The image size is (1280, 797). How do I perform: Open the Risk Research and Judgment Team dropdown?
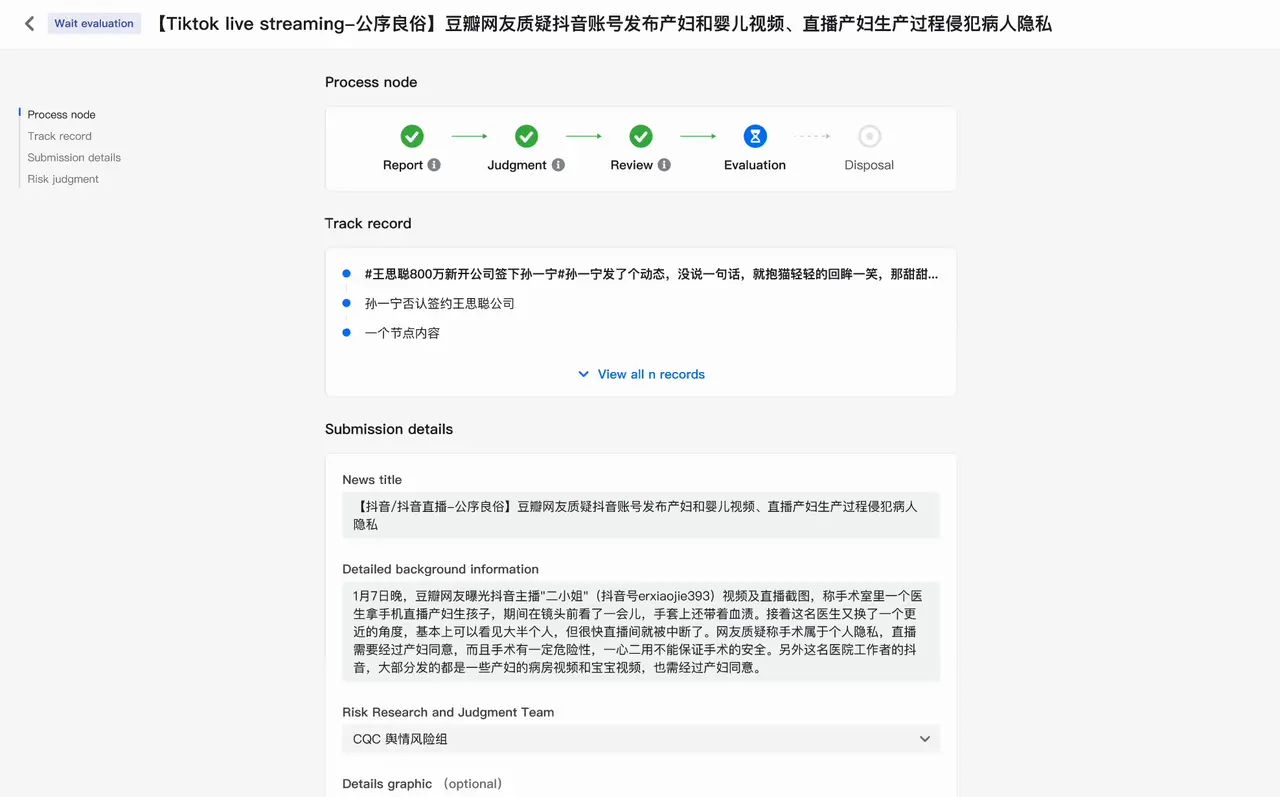tap(641, 739)
